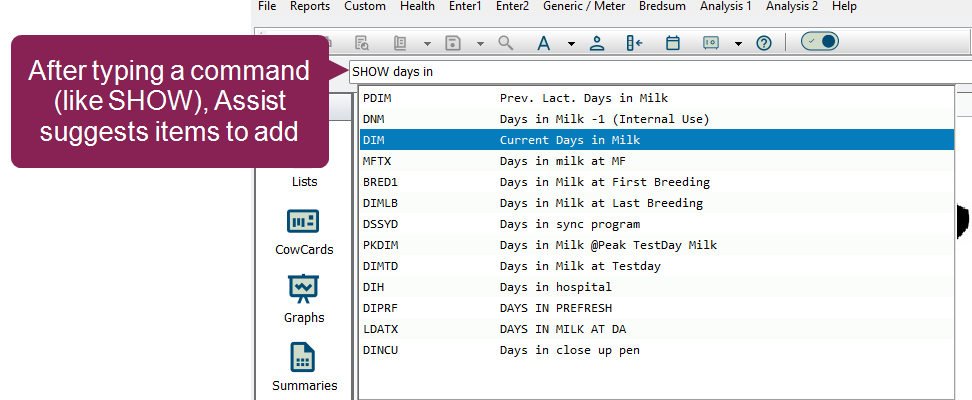
Task: Click the calendar toolbar icon
Action: click(x=673, y=43)
